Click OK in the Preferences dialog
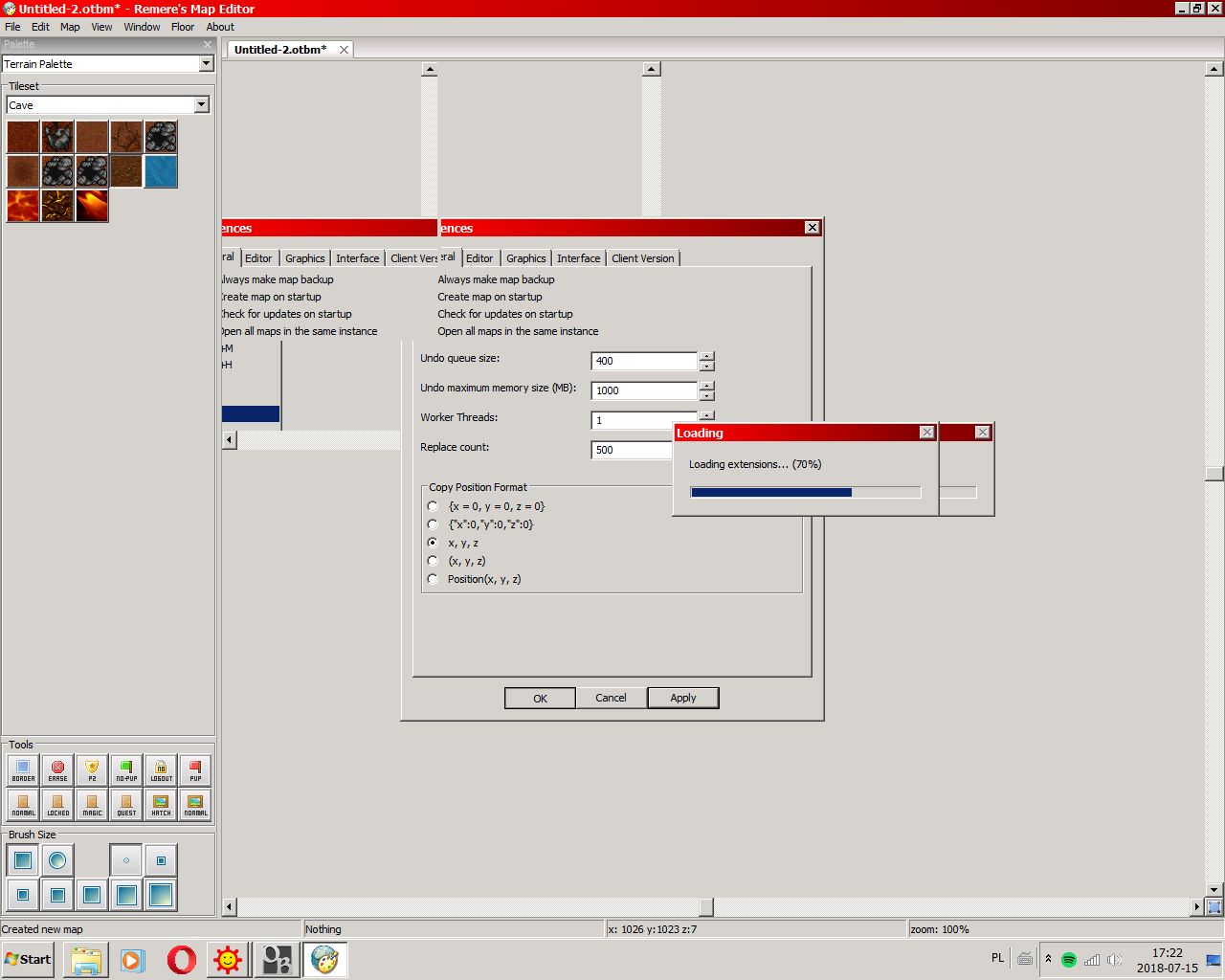This screenshot has width=1225, height=980. 540,698
